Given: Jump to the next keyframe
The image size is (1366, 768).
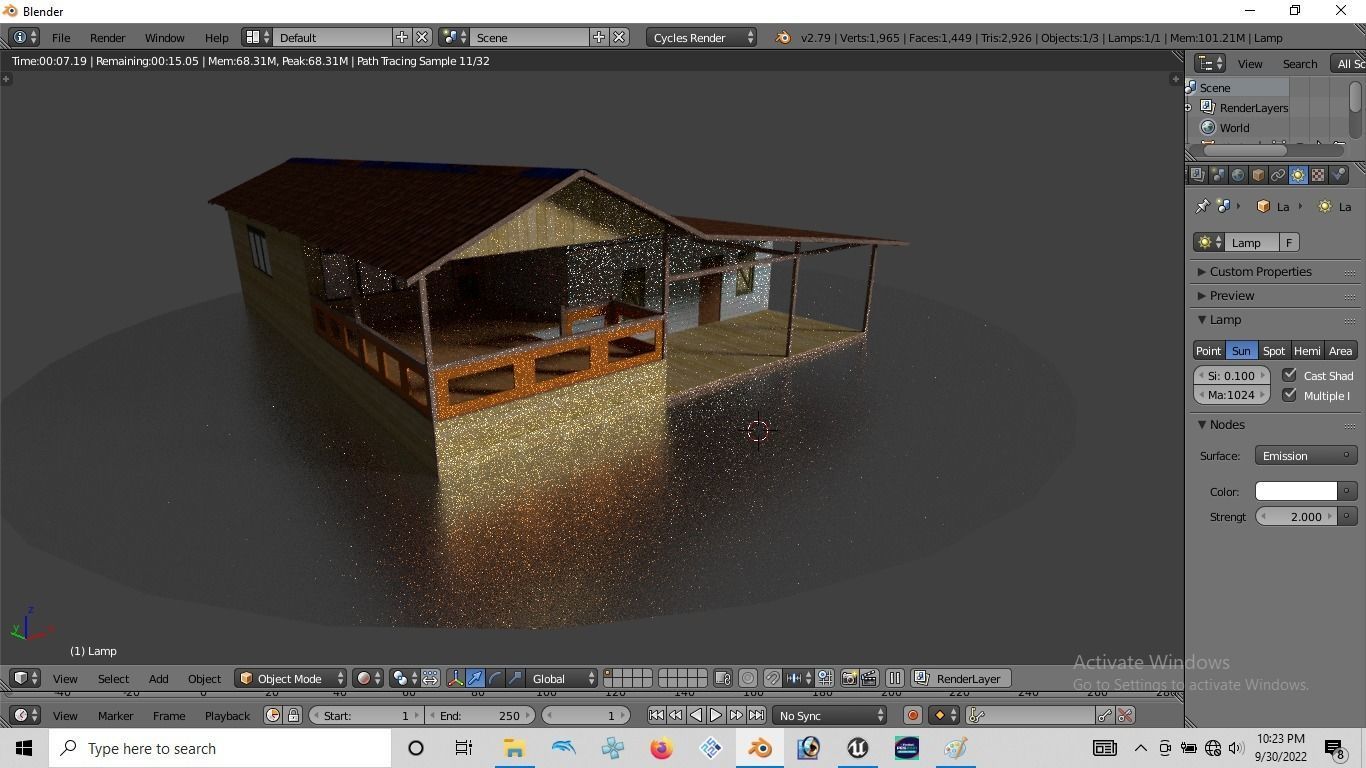Looking at the screenshot, I should [736, 715].
